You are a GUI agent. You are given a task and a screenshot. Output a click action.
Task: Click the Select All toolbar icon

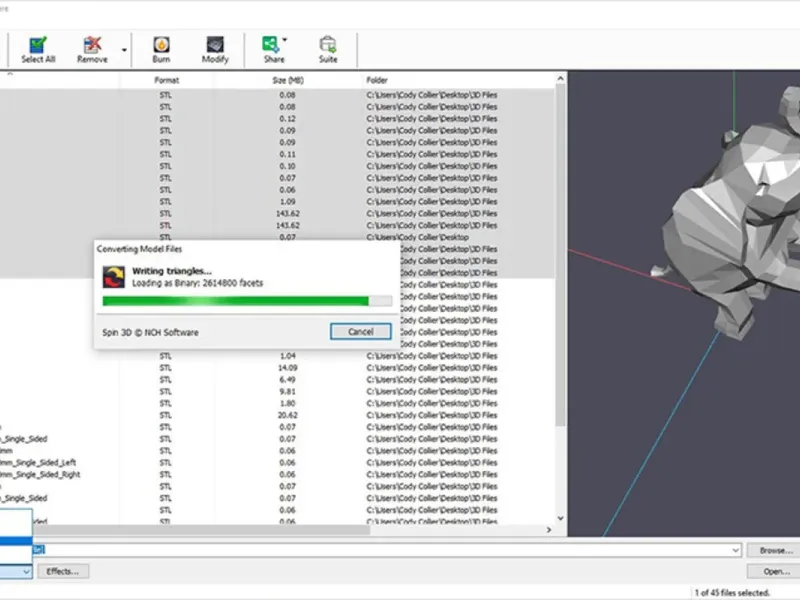point(38,49)
